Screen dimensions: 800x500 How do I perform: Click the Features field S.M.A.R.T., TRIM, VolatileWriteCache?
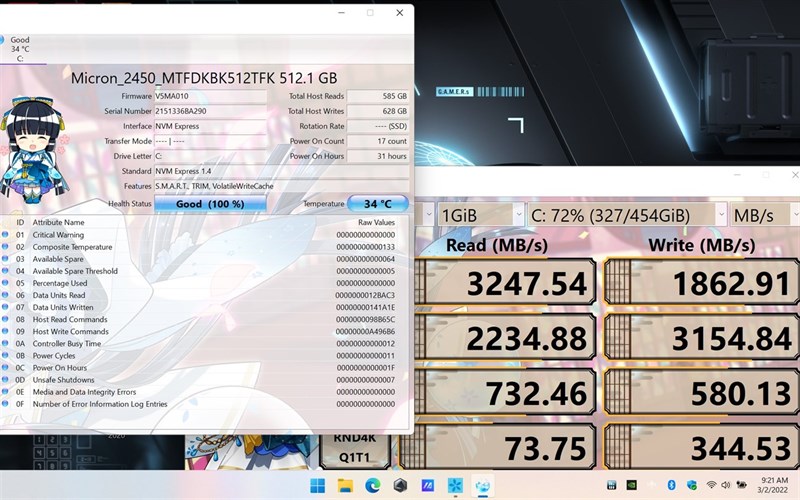(x=281, y=186)
